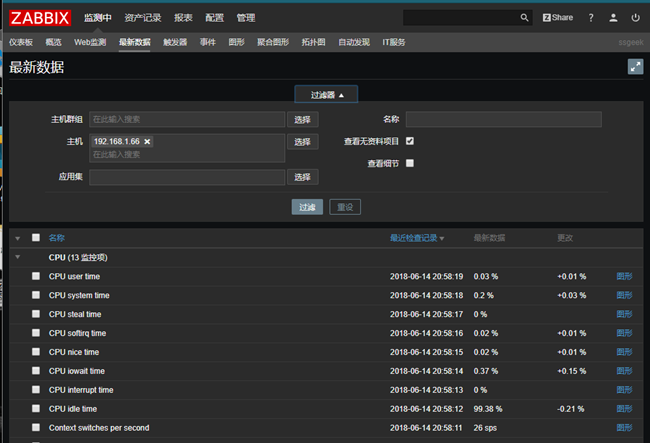
Task: Open 图形 link for CPU steal time
Action: pos(624,314)
